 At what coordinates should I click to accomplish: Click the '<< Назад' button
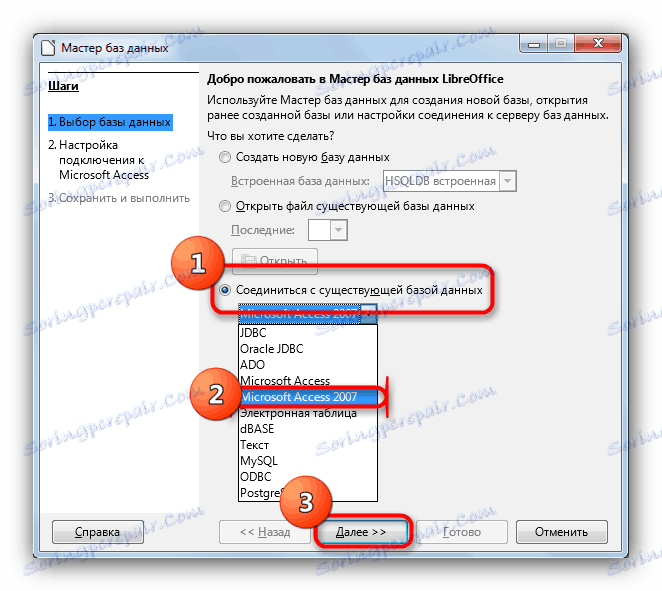click(265, 532)
